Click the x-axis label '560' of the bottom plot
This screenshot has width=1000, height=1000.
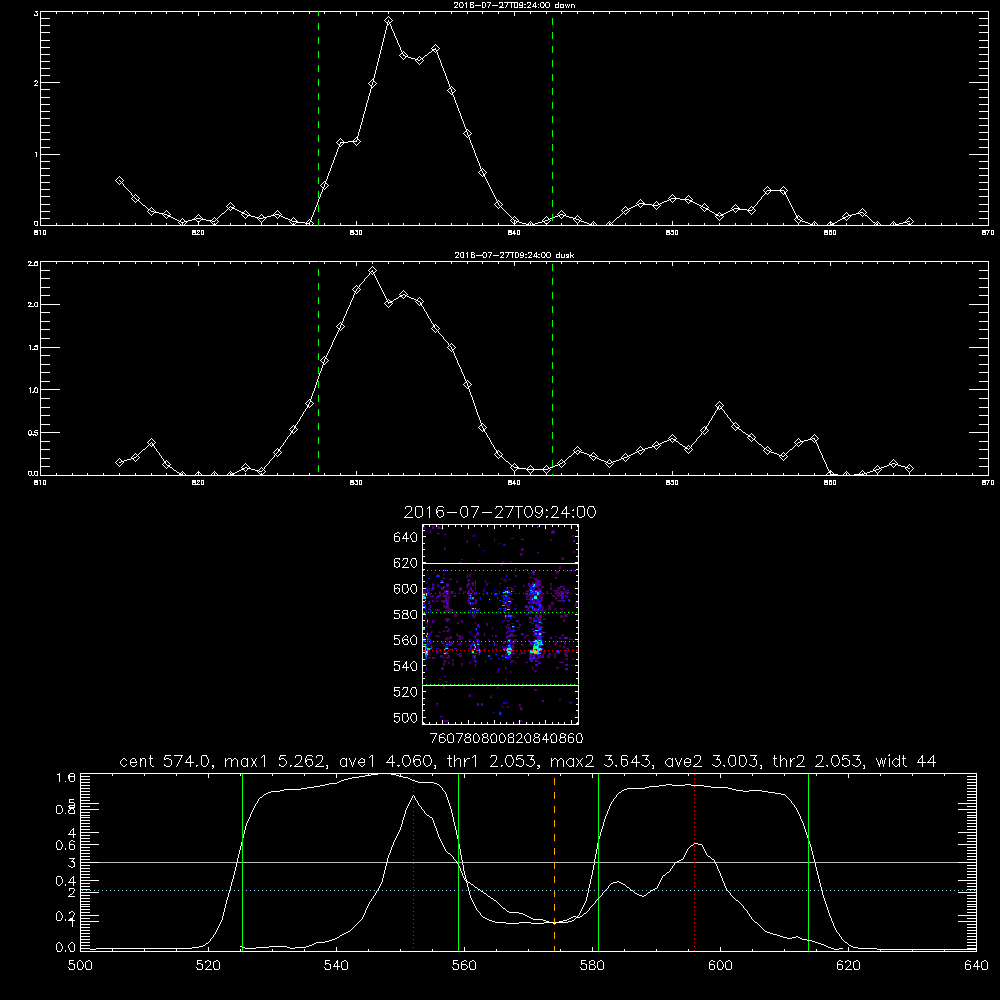(x=464, y=966)
